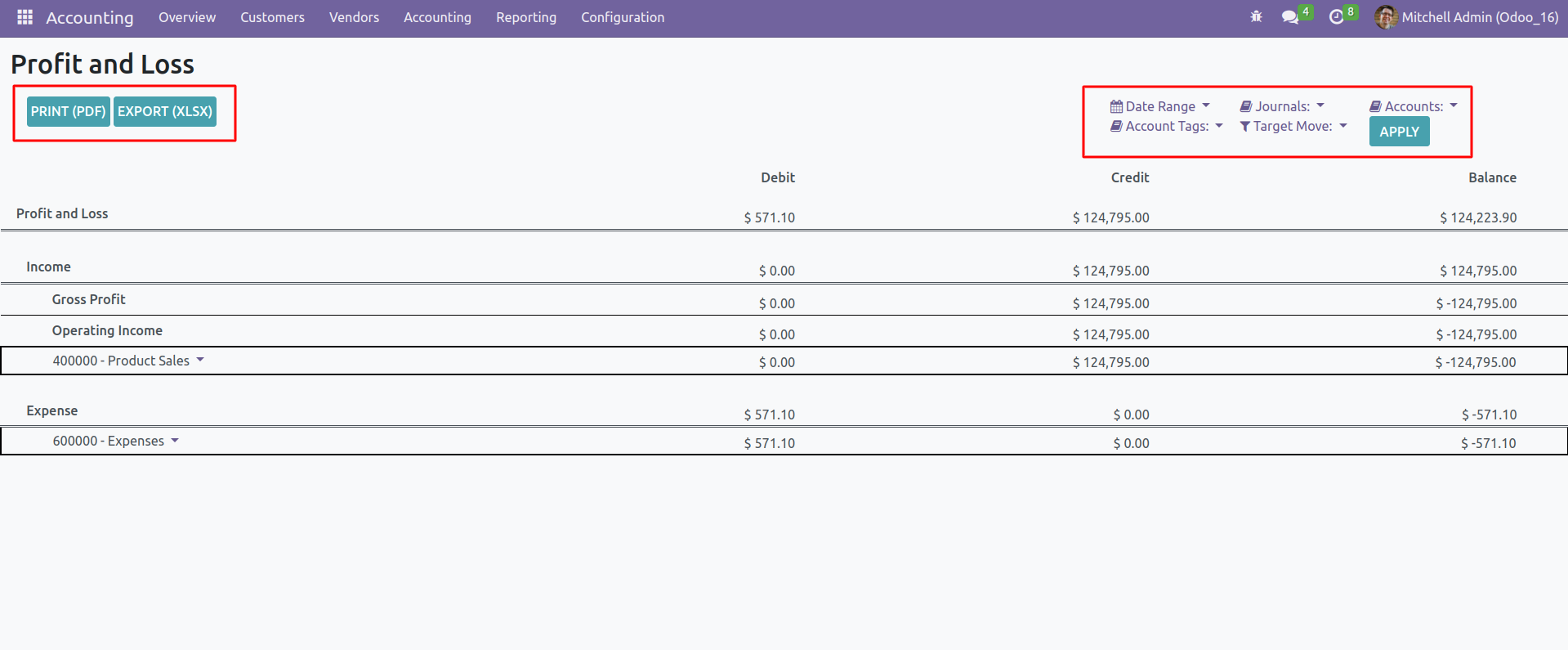This screenshot has height=650, width=1568.
Task: Click the PRINT (PDF) button
Action: click(69, 111)
